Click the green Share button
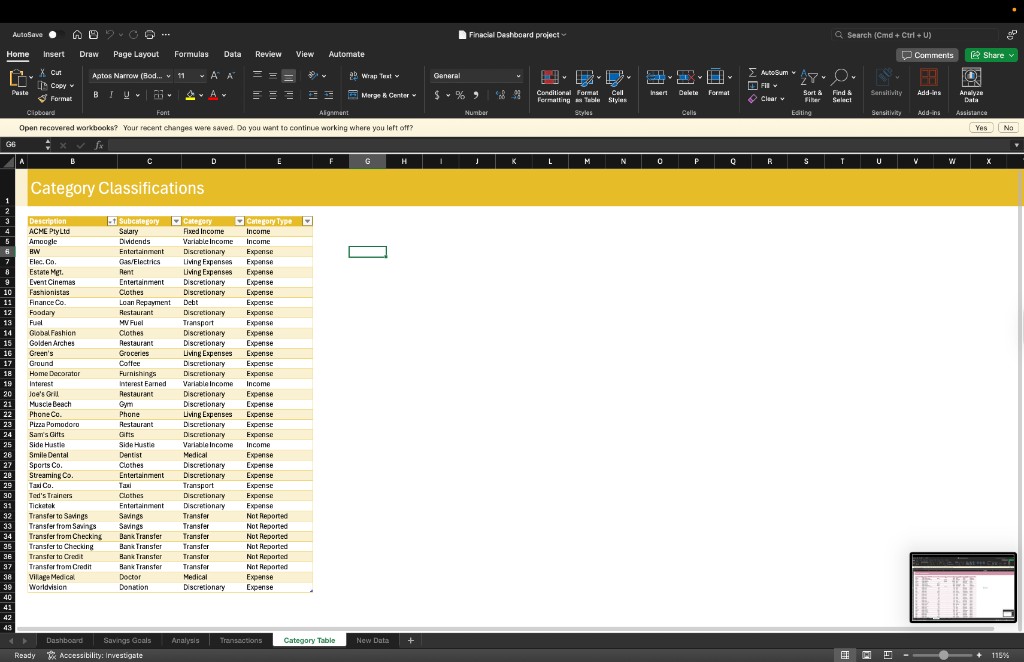Image resolution: width=1024 pixels, height=662 pixels. click(991, 55)
